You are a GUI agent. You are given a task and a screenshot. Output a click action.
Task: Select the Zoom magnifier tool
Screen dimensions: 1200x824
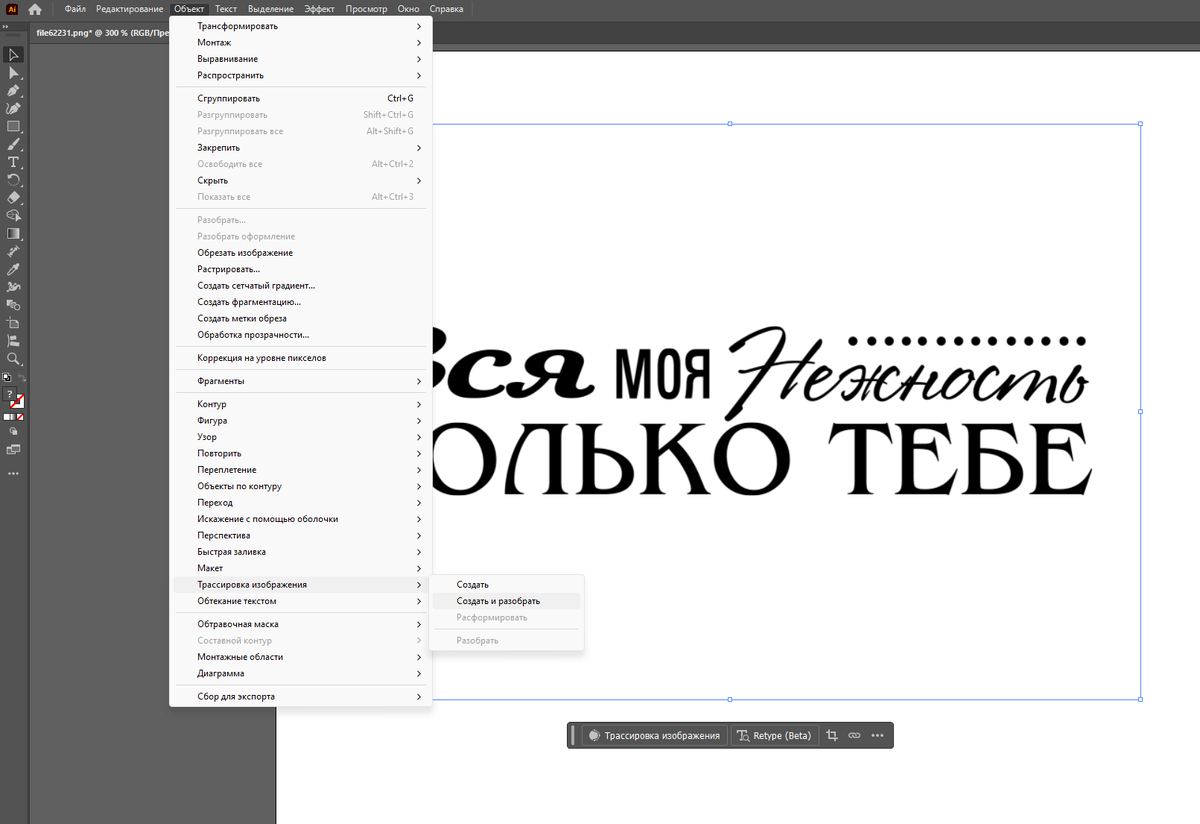[x=13, y=358]
